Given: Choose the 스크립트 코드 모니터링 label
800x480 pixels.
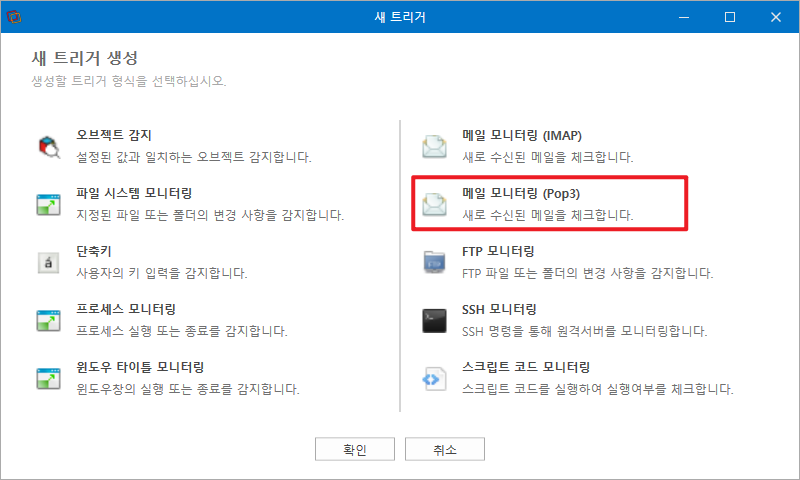Looking at the screenshot, I should [526, 367].
